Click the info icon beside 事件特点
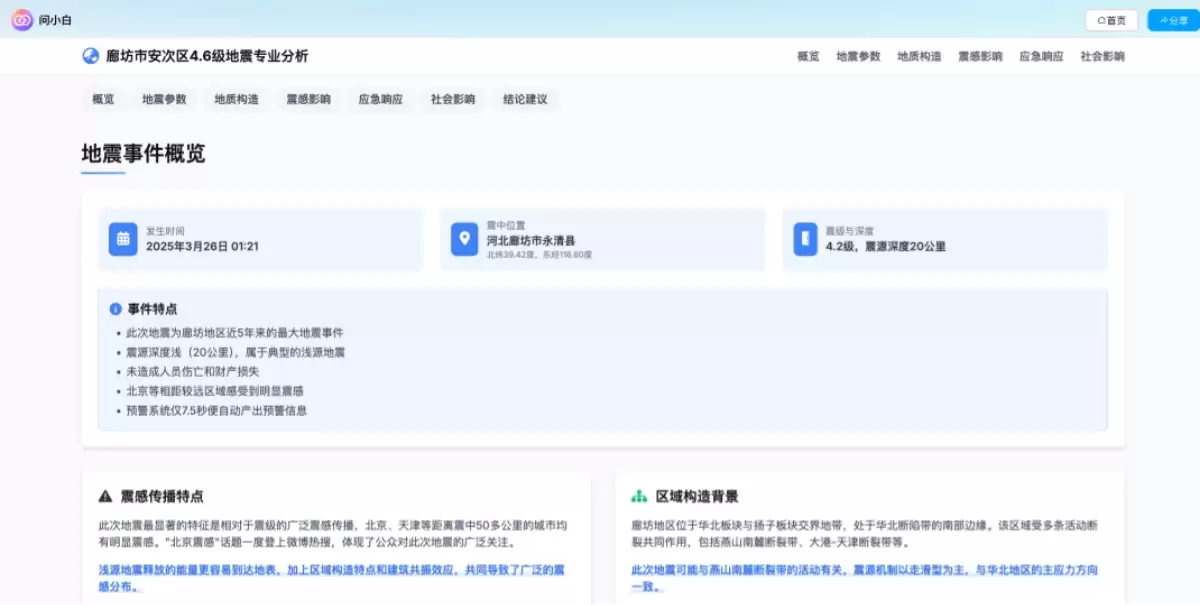The width and height of the screenshot is (1200, 605). [x=116, y=309]
